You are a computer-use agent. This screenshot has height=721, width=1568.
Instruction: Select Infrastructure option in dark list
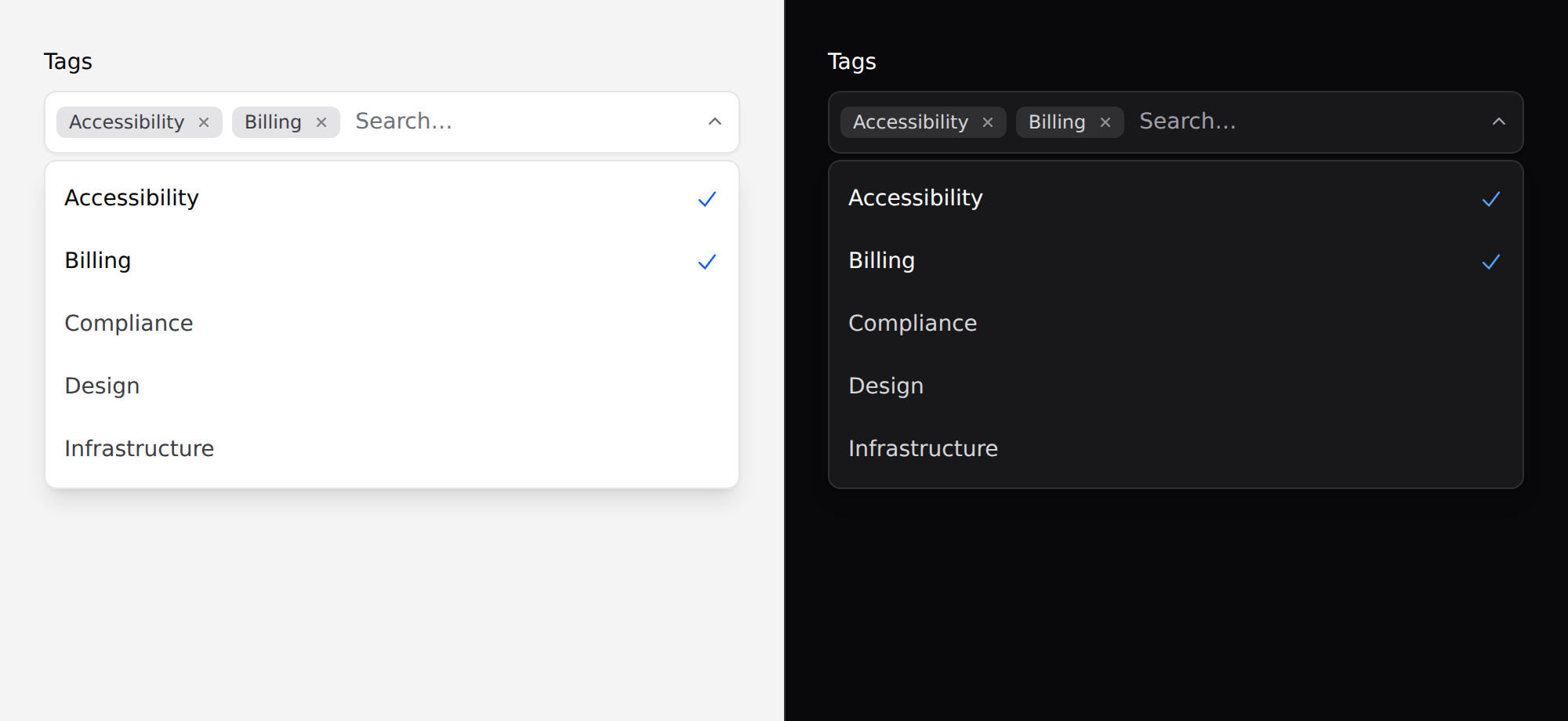pos(1176,449)
